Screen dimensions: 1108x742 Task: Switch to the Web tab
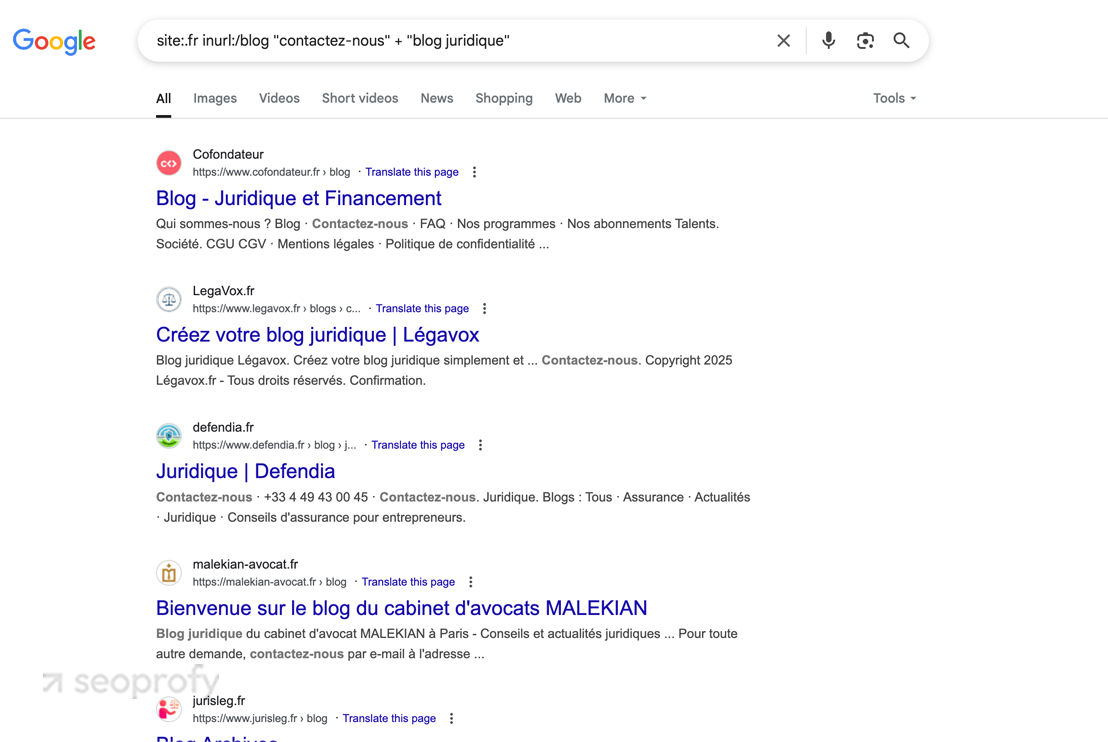point(568,98)
